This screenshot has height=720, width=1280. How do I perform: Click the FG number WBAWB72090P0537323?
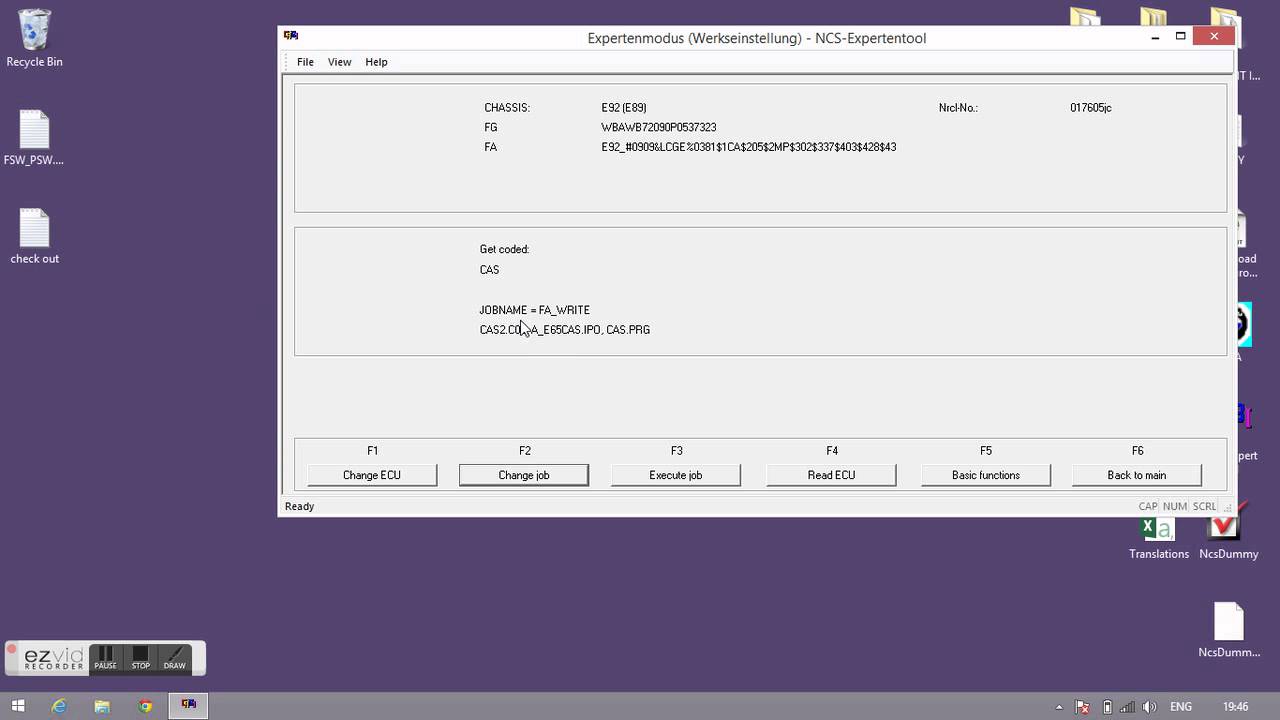click(x=659, y=128)
